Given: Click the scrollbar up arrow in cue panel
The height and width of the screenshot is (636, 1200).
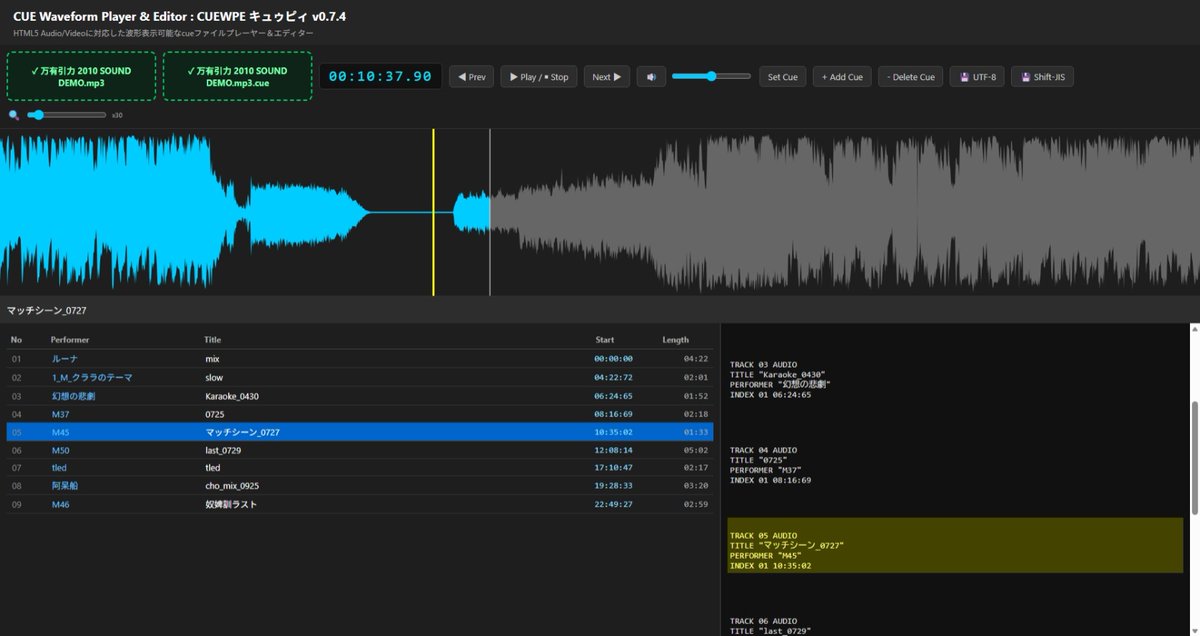Looking at the screenshot, I should click(1193, 328).
